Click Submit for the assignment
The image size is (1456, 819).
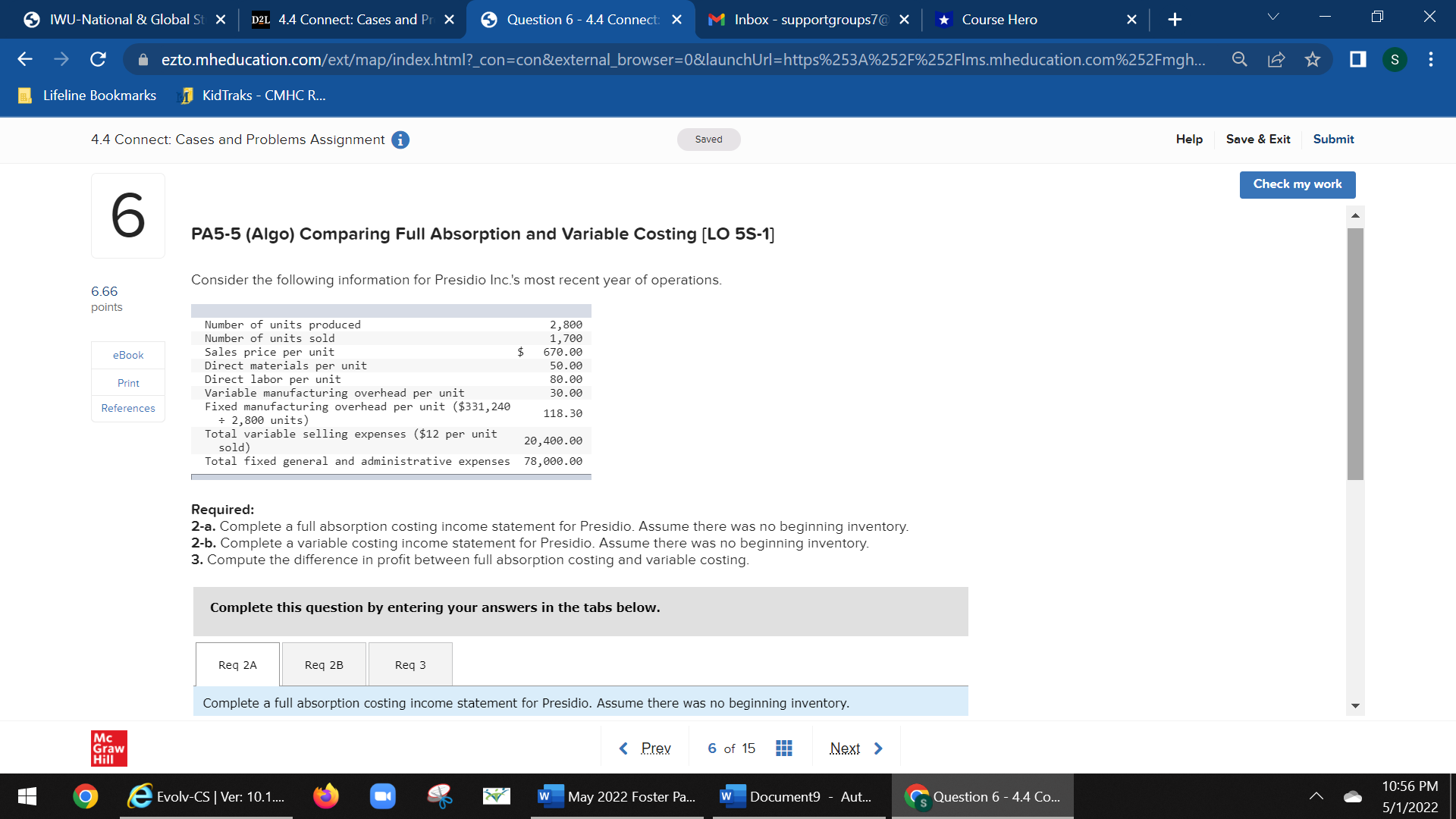(x=1333, y=140)
